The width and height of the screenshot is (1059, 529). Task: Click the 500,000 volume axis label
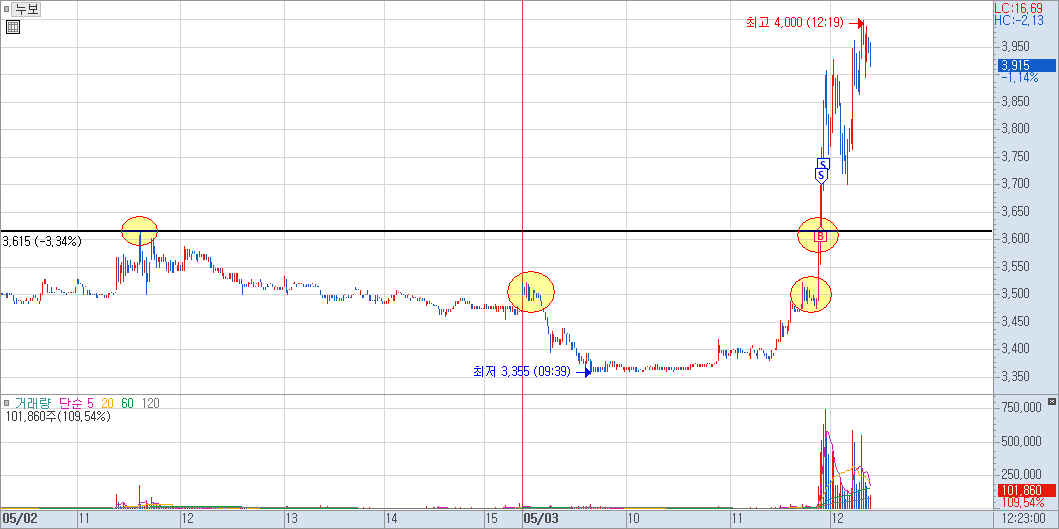[x=1019, y=441]
